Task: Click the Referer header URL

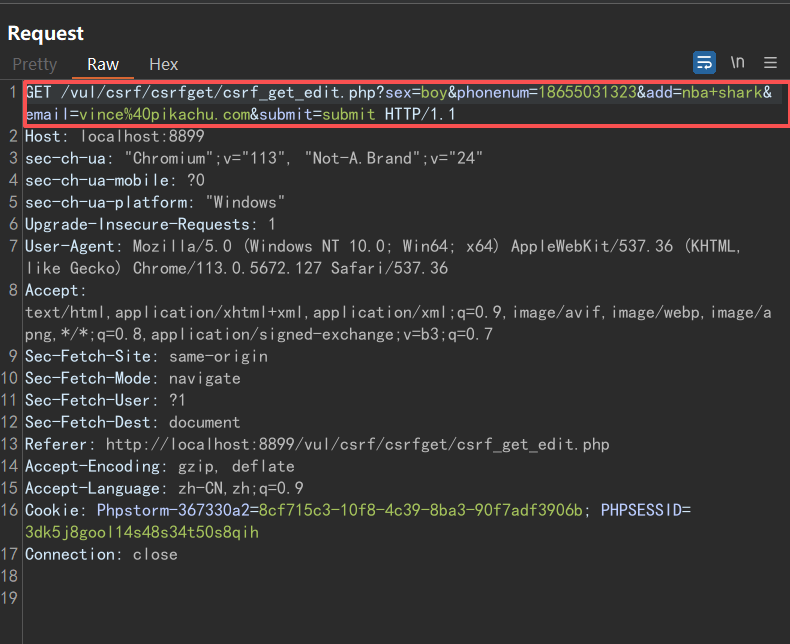Action: [357, 444]
